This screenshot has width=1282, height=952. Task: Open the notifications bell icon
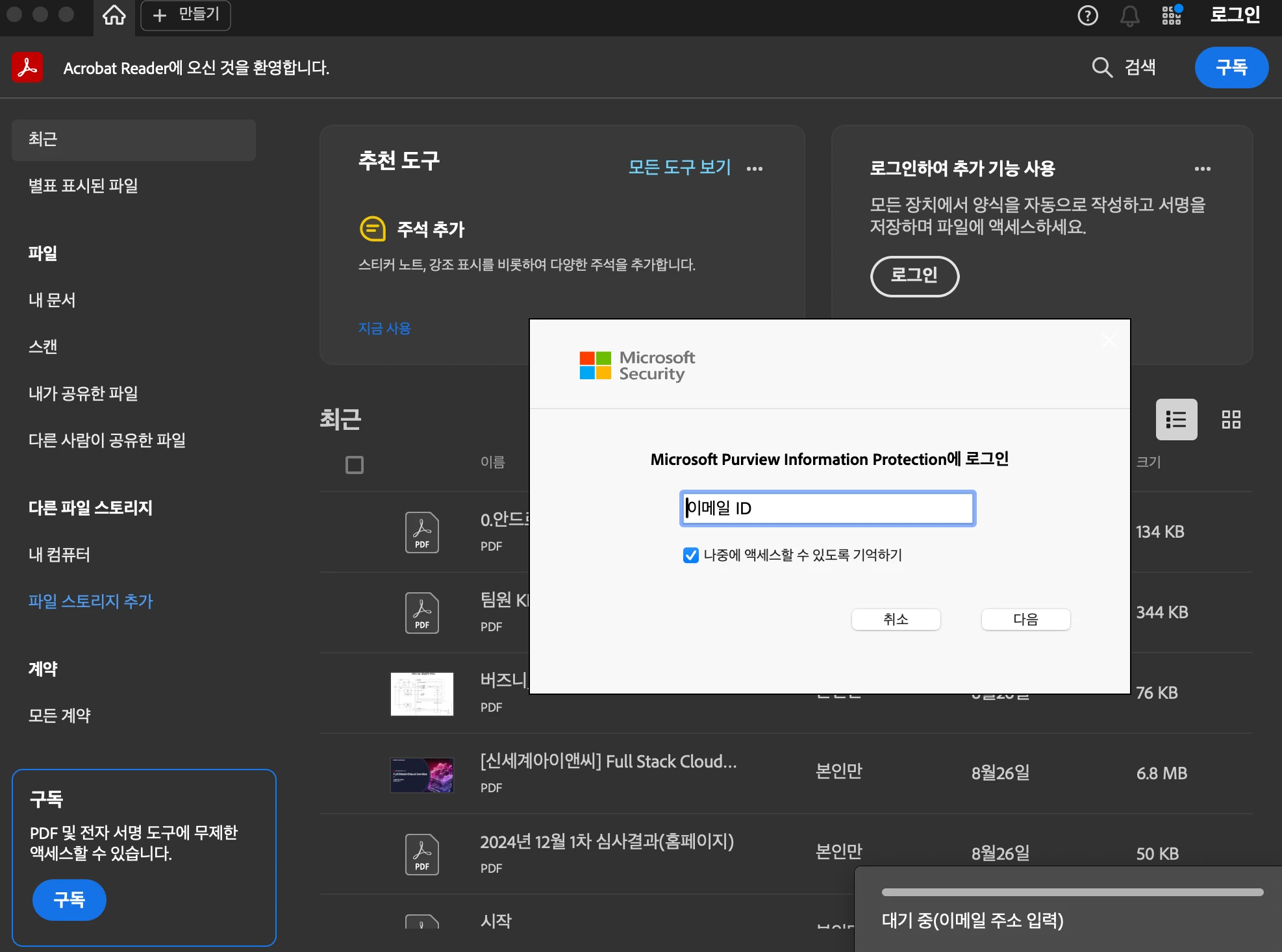(x=1130, y=16)
